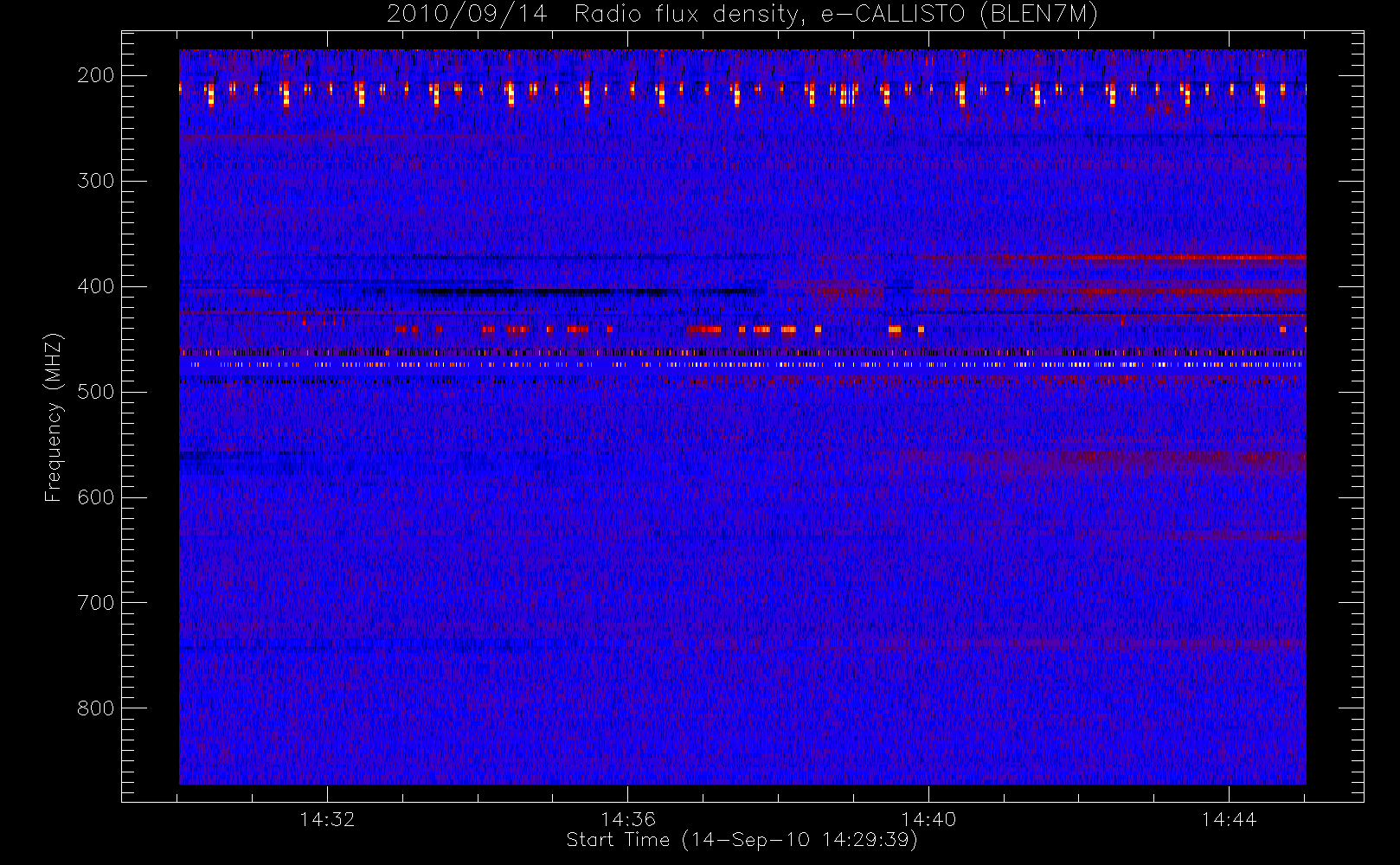Click the 14:40 time tick label
This screenshot has height=865, width=1400.
[928, 819]
